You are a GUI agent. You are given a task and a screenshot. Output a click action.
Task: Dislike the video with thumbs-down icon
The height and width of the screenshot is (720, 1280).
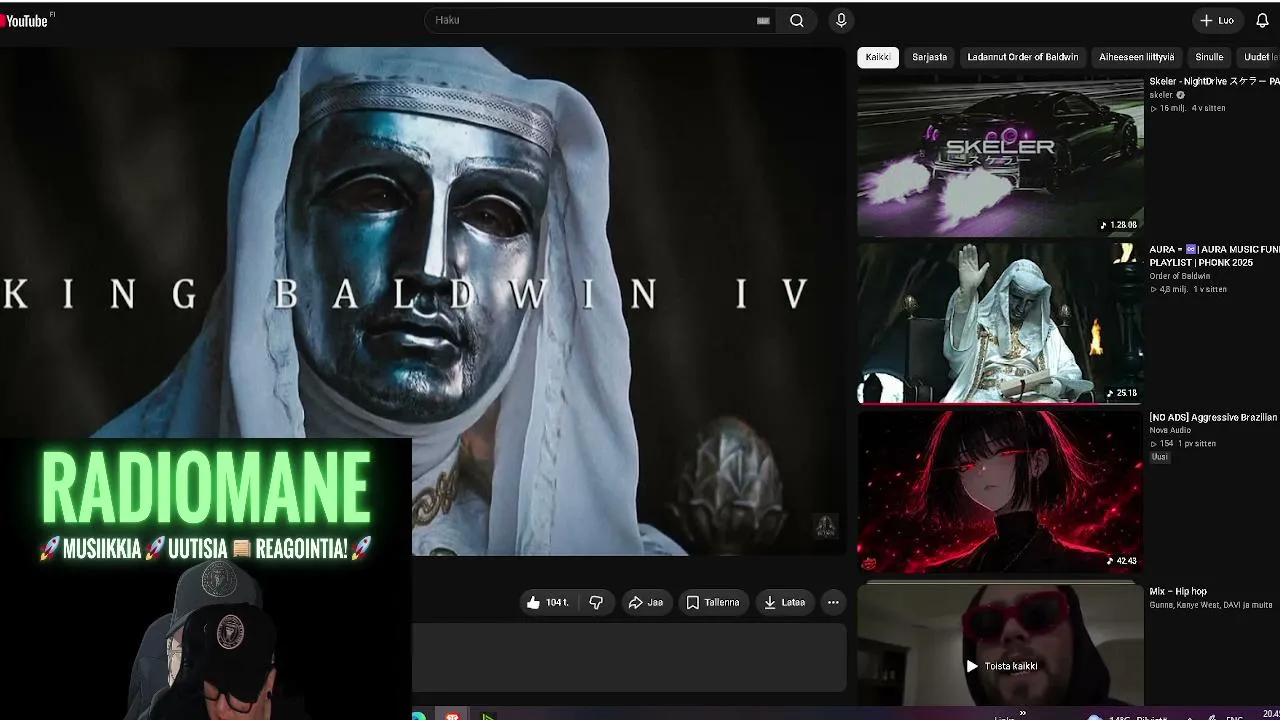[596, 602]
